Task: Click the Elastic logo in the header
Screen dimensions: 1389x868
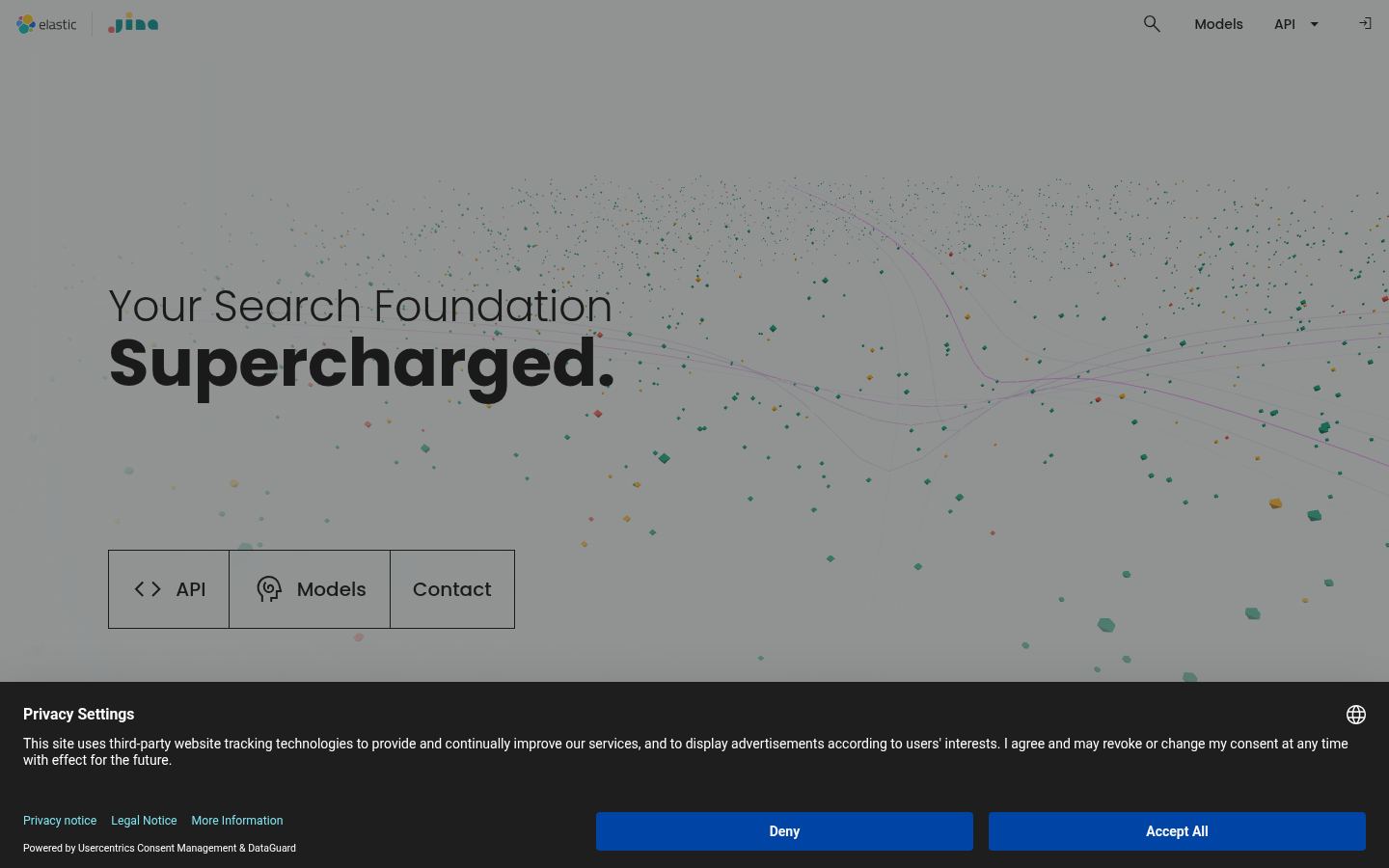Action: click(46, 24)
